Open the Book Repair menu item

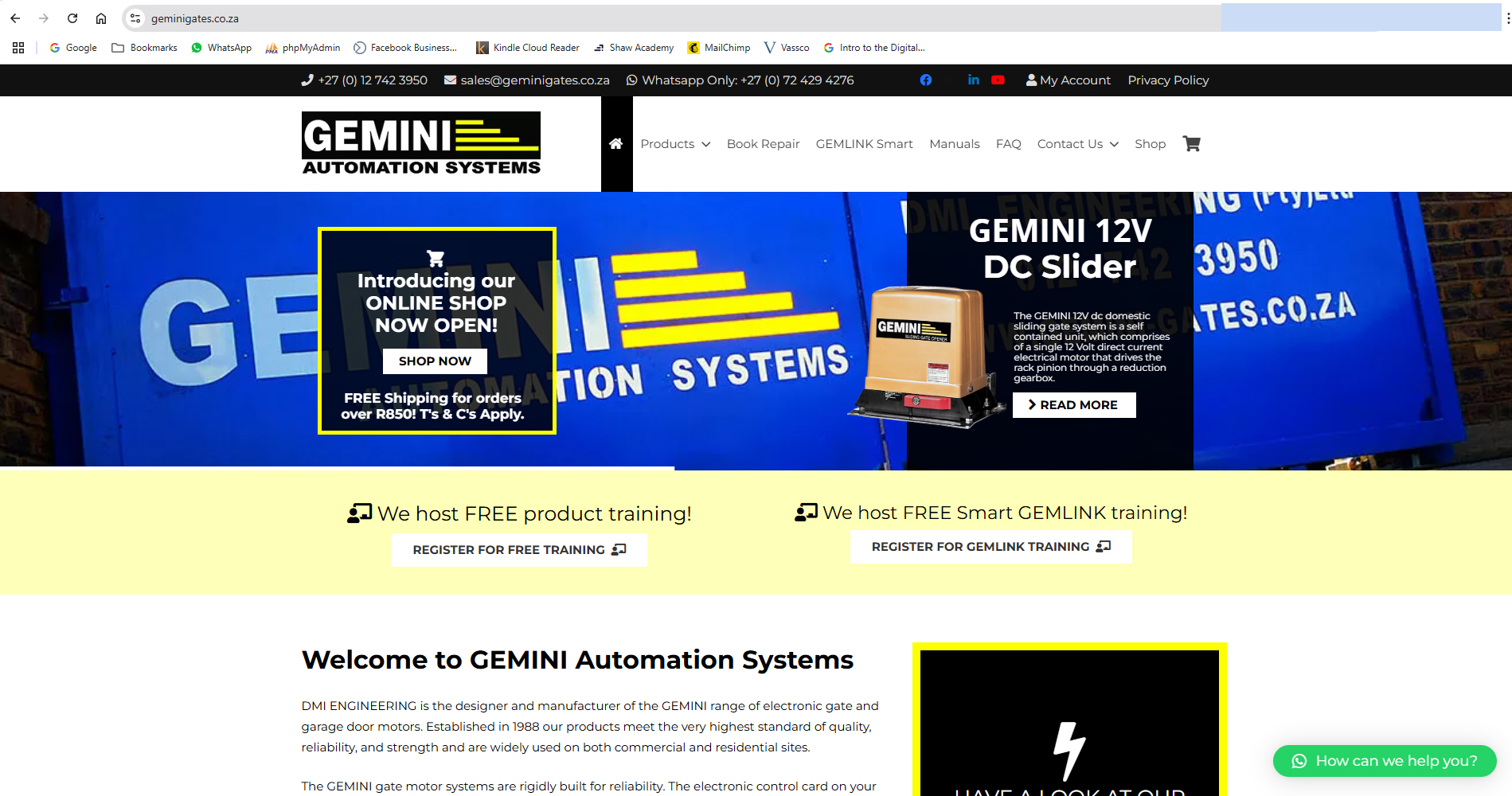[763, 144]
